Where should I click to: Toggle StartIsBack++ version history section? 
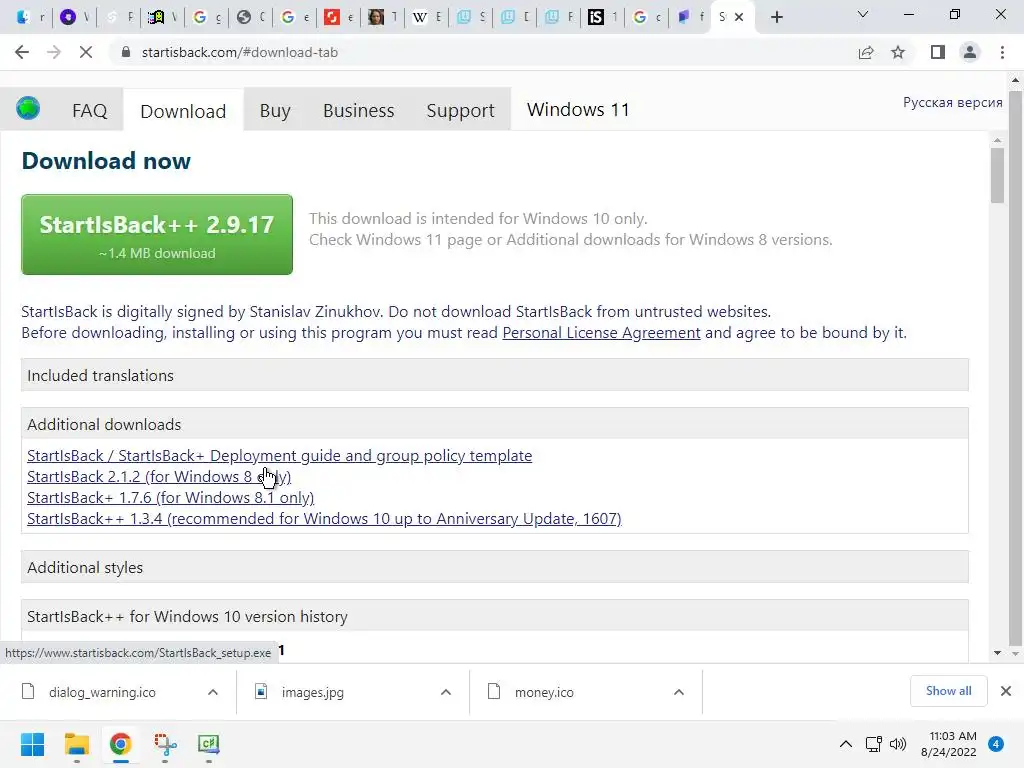click(x=494, y=616)
